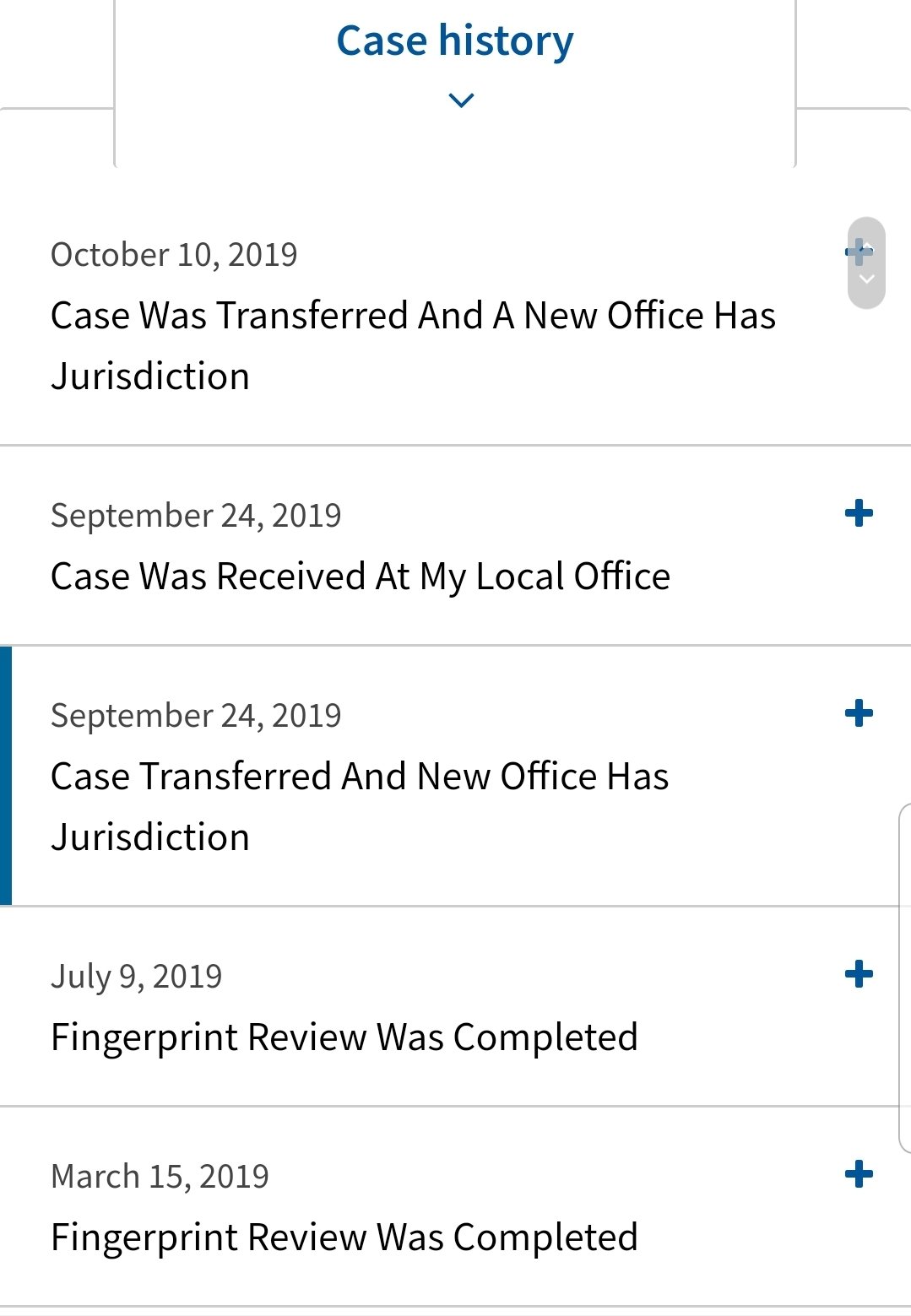Click the blue highlight bar beside Case Transferred

coord(6,775)
